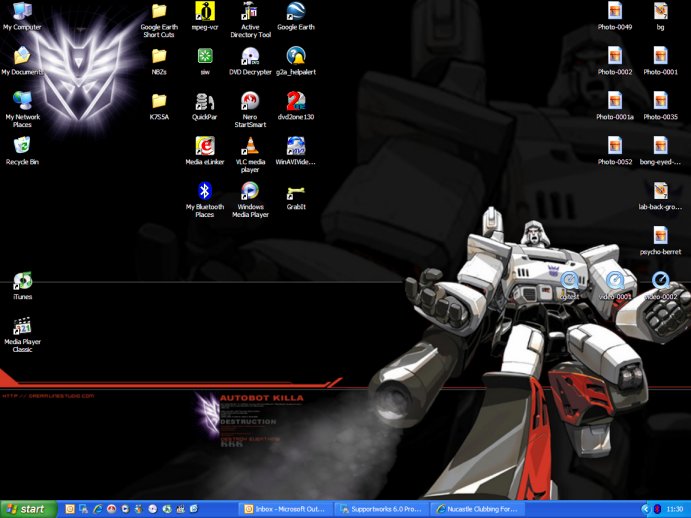The height and width of the screenshot is (518, 691).
Task: Select the Photo-0049 image file
Action: coord(615,12)
